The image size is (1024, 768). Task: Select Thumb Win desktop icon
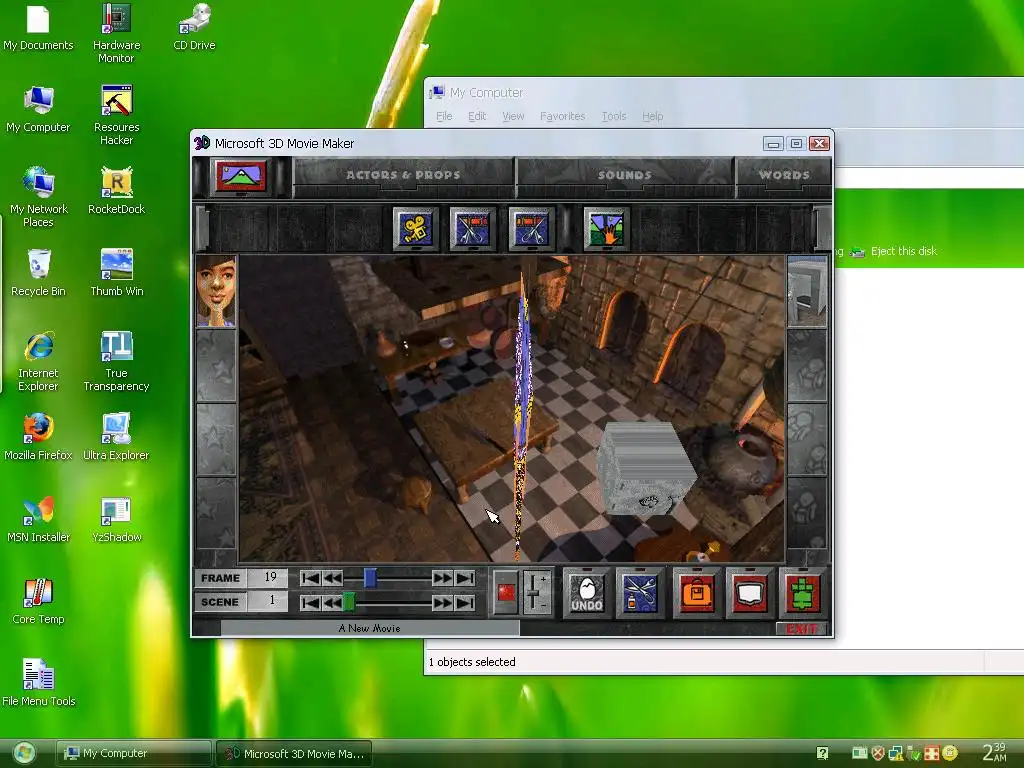(x=116, y=274)
